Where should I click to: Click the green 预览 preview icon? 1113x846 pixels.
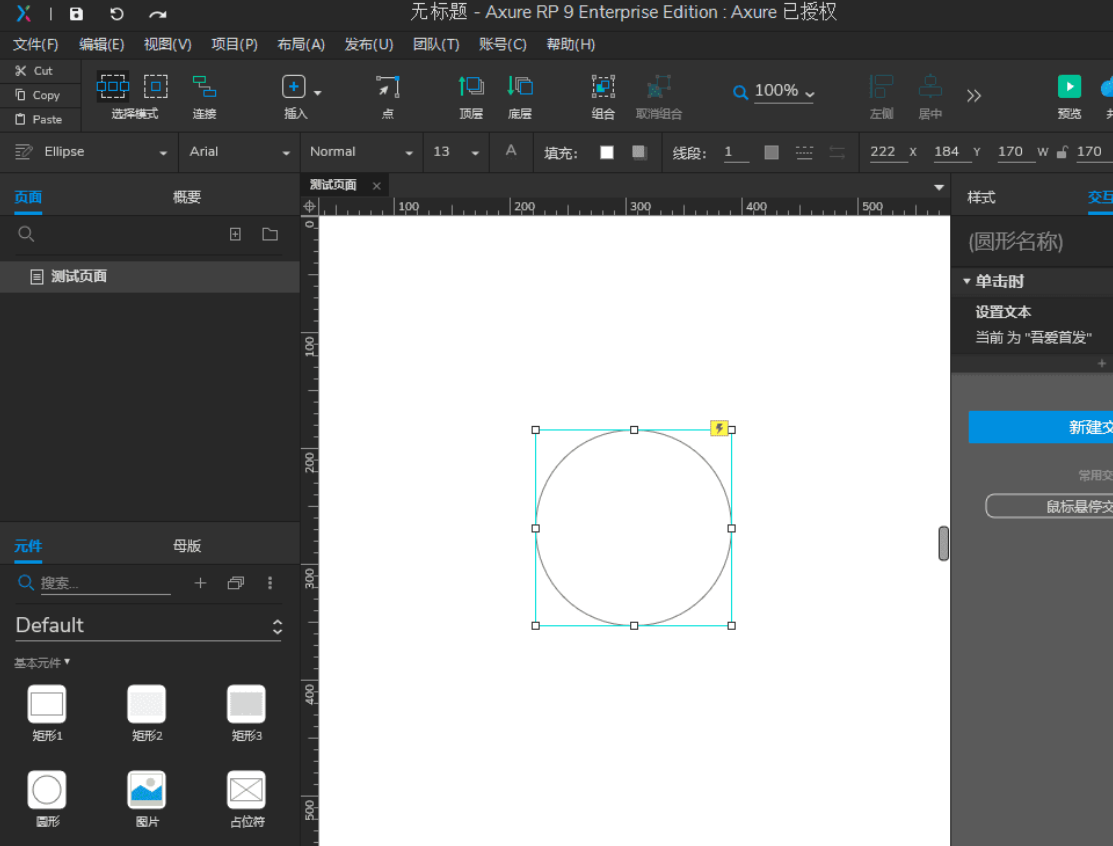coord(1069,87)
